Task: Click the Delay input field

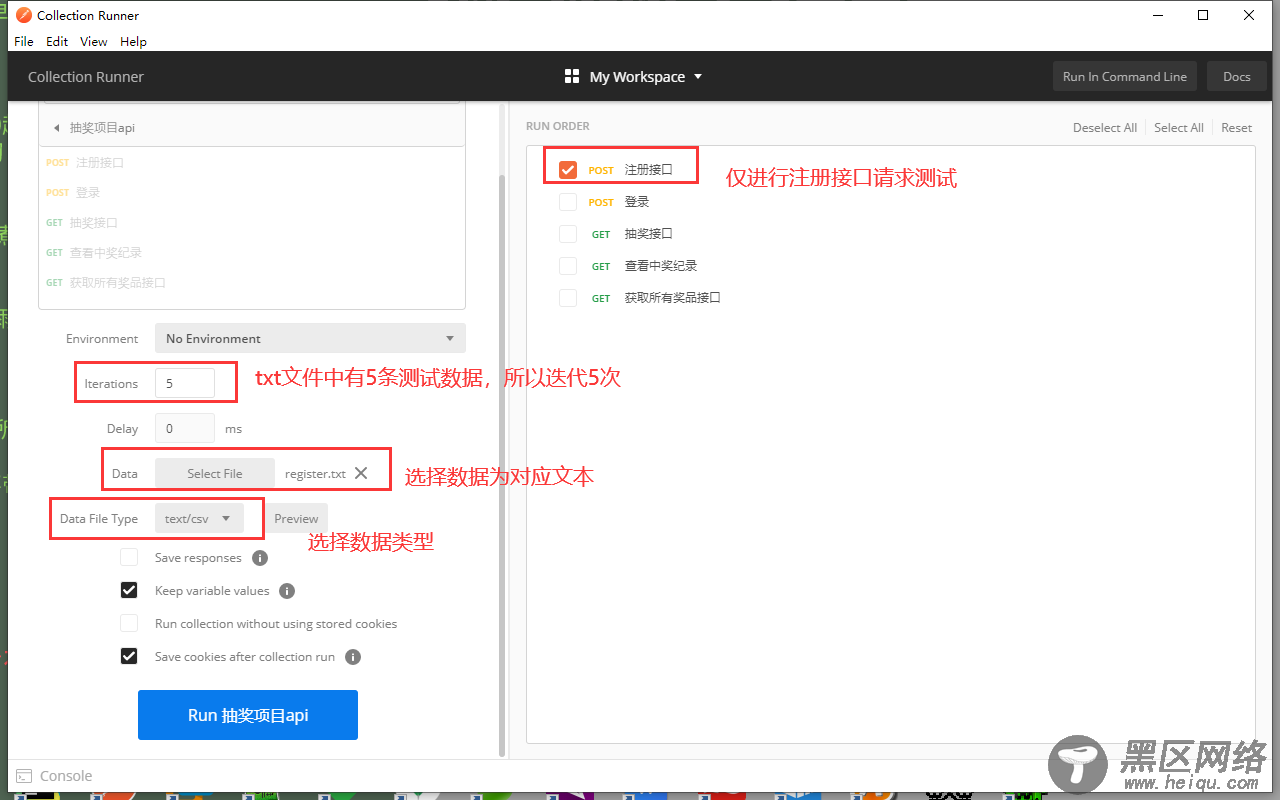Action: tap(185, 428)
